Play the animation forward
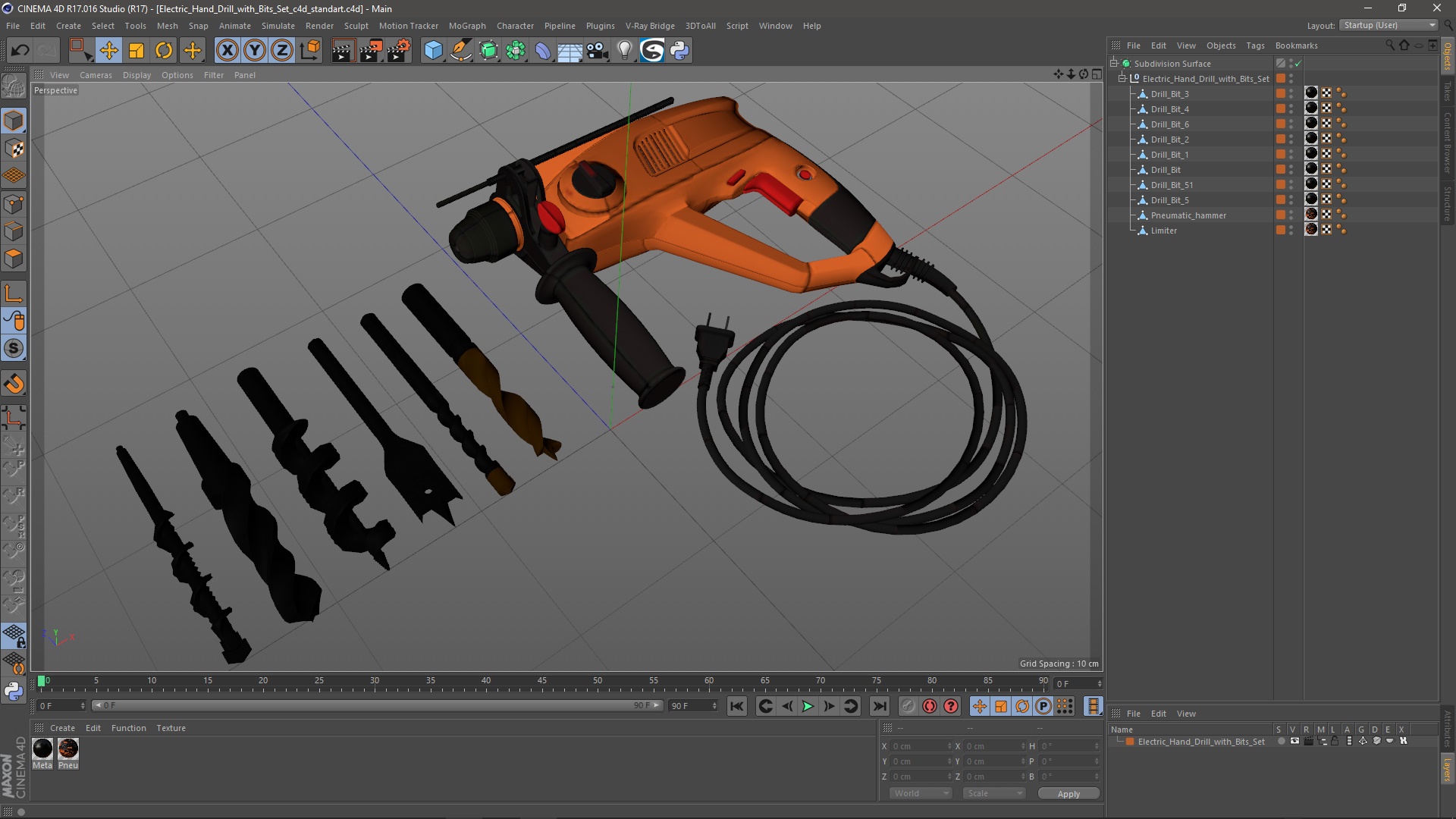Image resolution: width=1456 pixels, height=819 pixels. [x=808, y=706]
